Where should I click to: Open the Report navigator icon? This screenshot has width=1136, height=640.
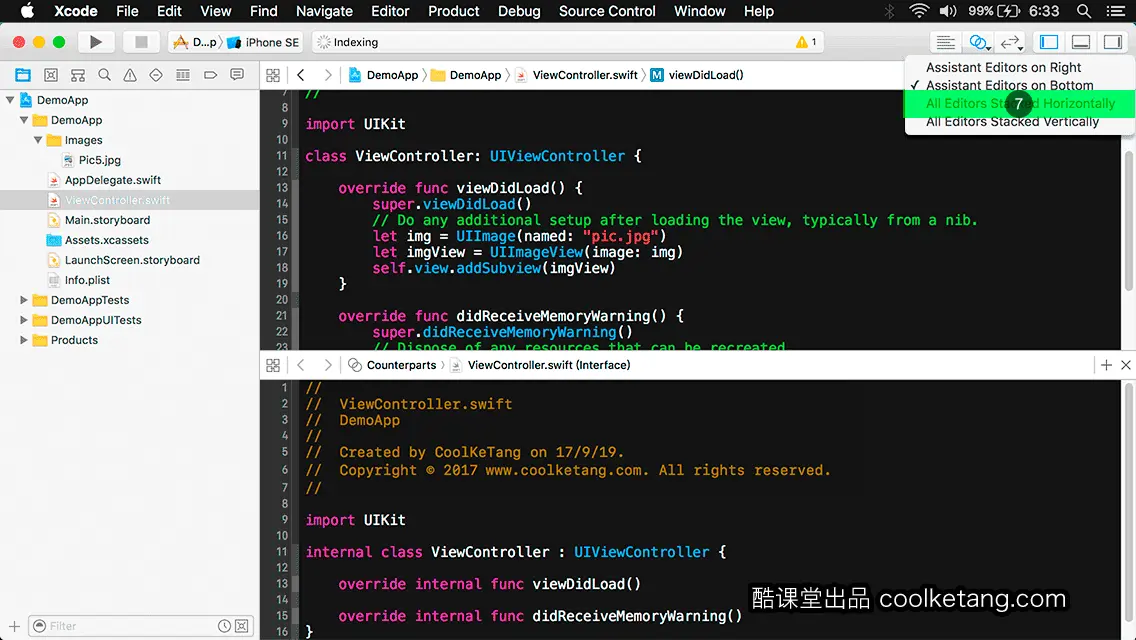tap(237, 75)
